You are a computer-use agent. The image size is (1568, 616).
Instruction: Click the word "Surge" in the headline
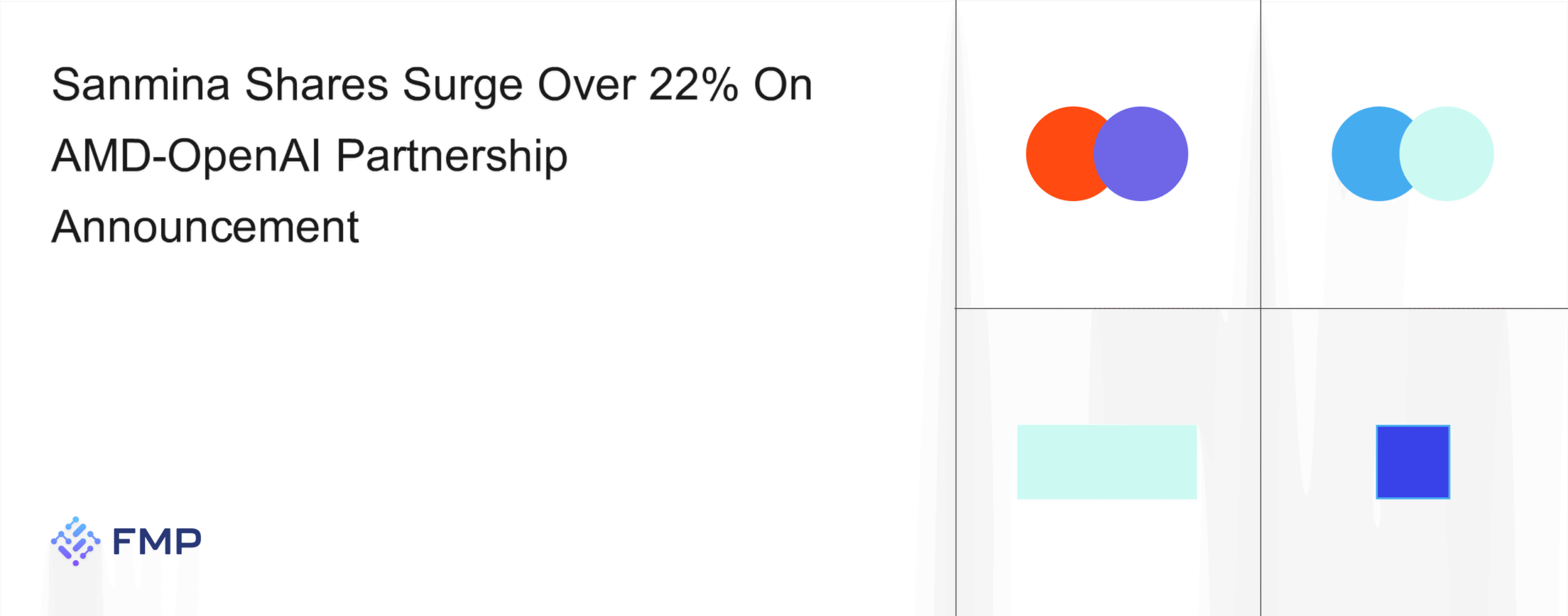(463, 85)
